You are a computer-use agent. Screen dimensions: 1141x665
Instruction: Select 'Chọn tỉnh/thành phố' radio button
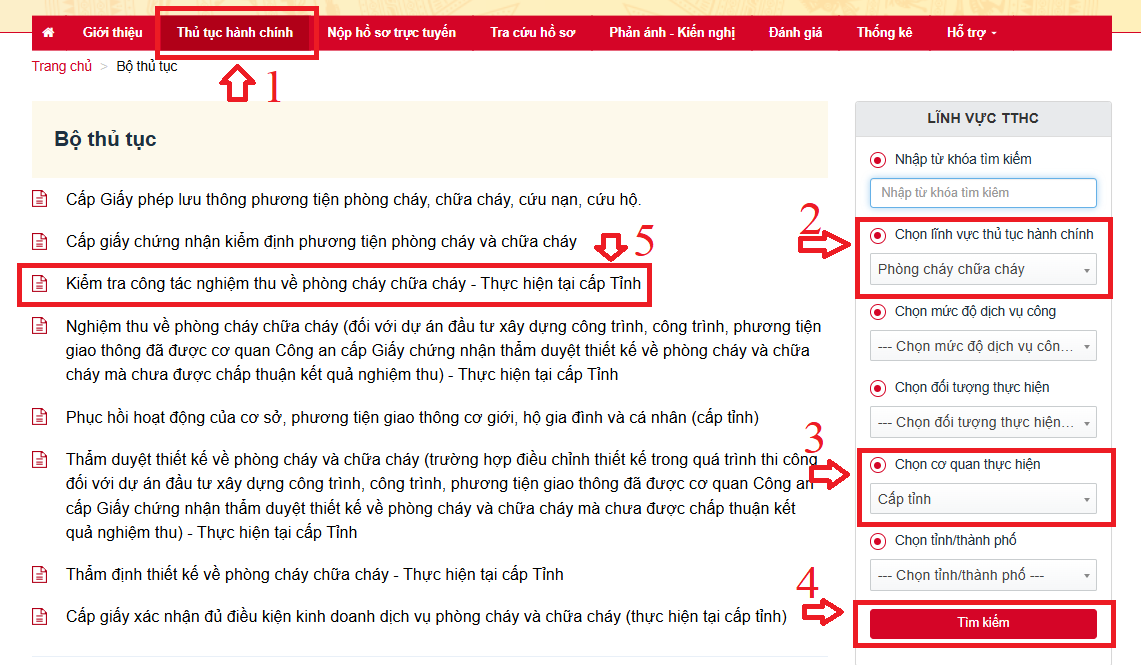point(878,541)
